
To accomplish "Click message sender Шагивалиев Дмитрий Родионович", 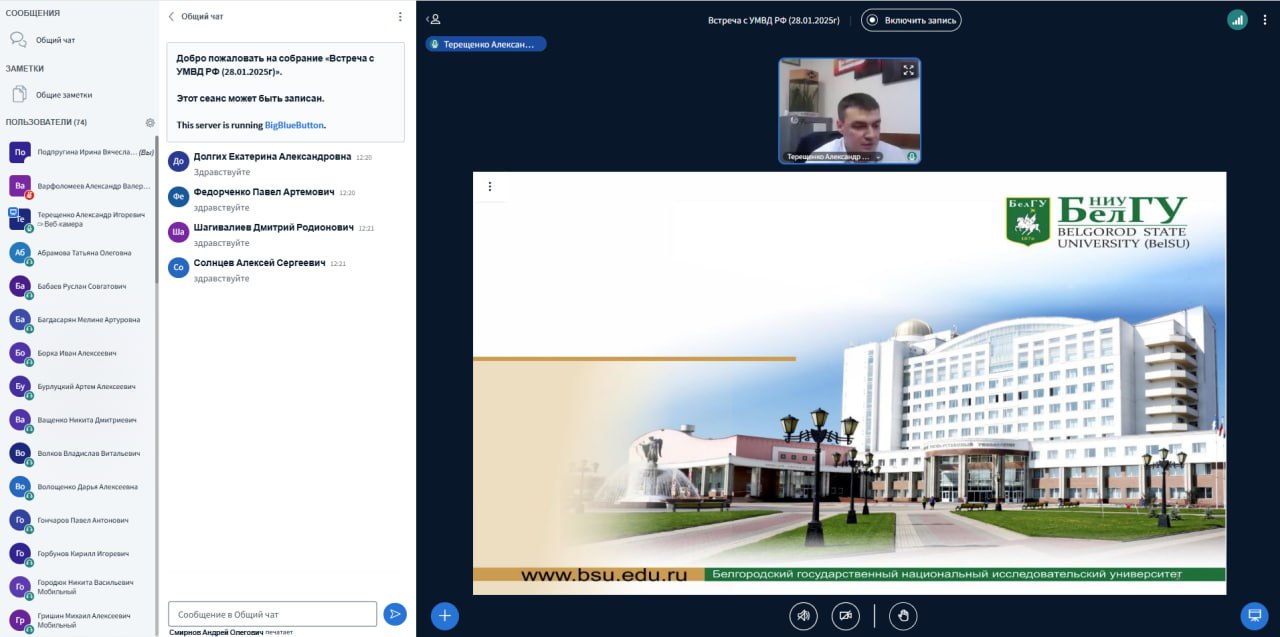I will coord(274,227).
